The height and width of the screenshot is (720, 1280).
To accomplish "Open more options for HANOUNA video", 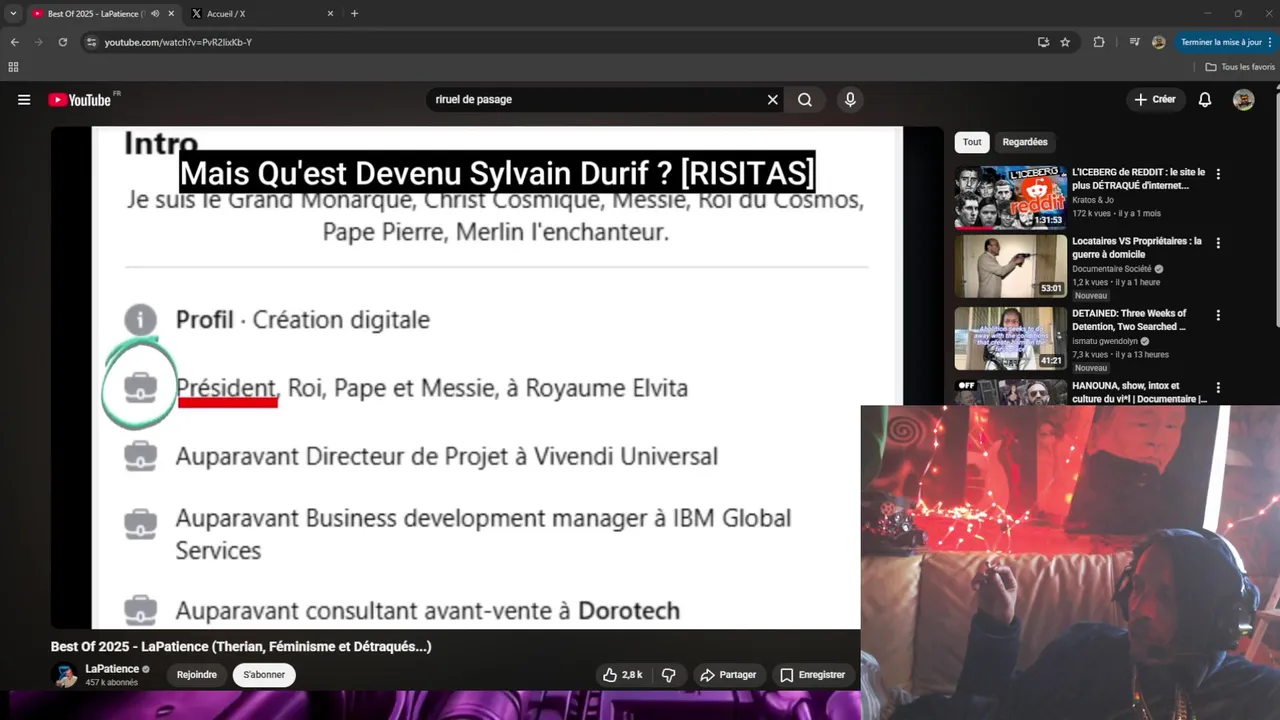I will pyautogui.click(x=1218, y=387).
